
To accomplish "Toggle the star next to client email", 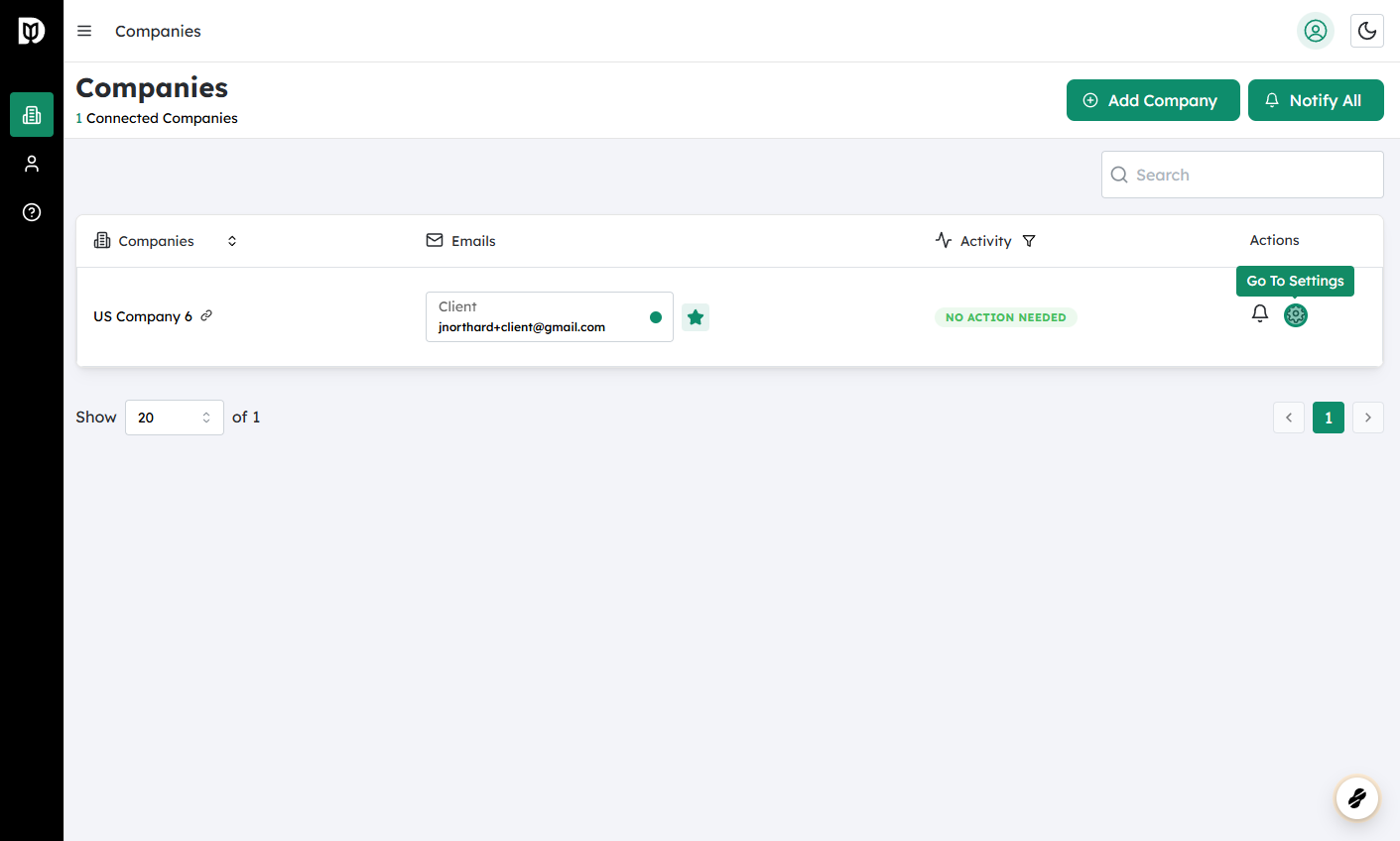I will (696, 317).
